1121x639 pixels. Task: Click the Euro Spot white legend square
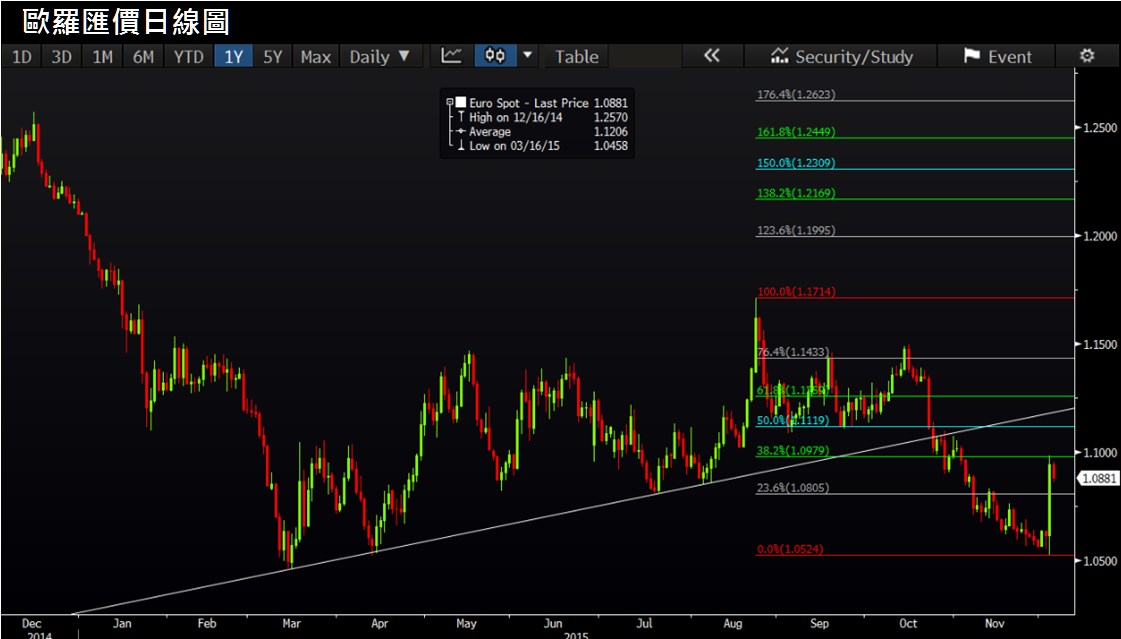point(461,103)
